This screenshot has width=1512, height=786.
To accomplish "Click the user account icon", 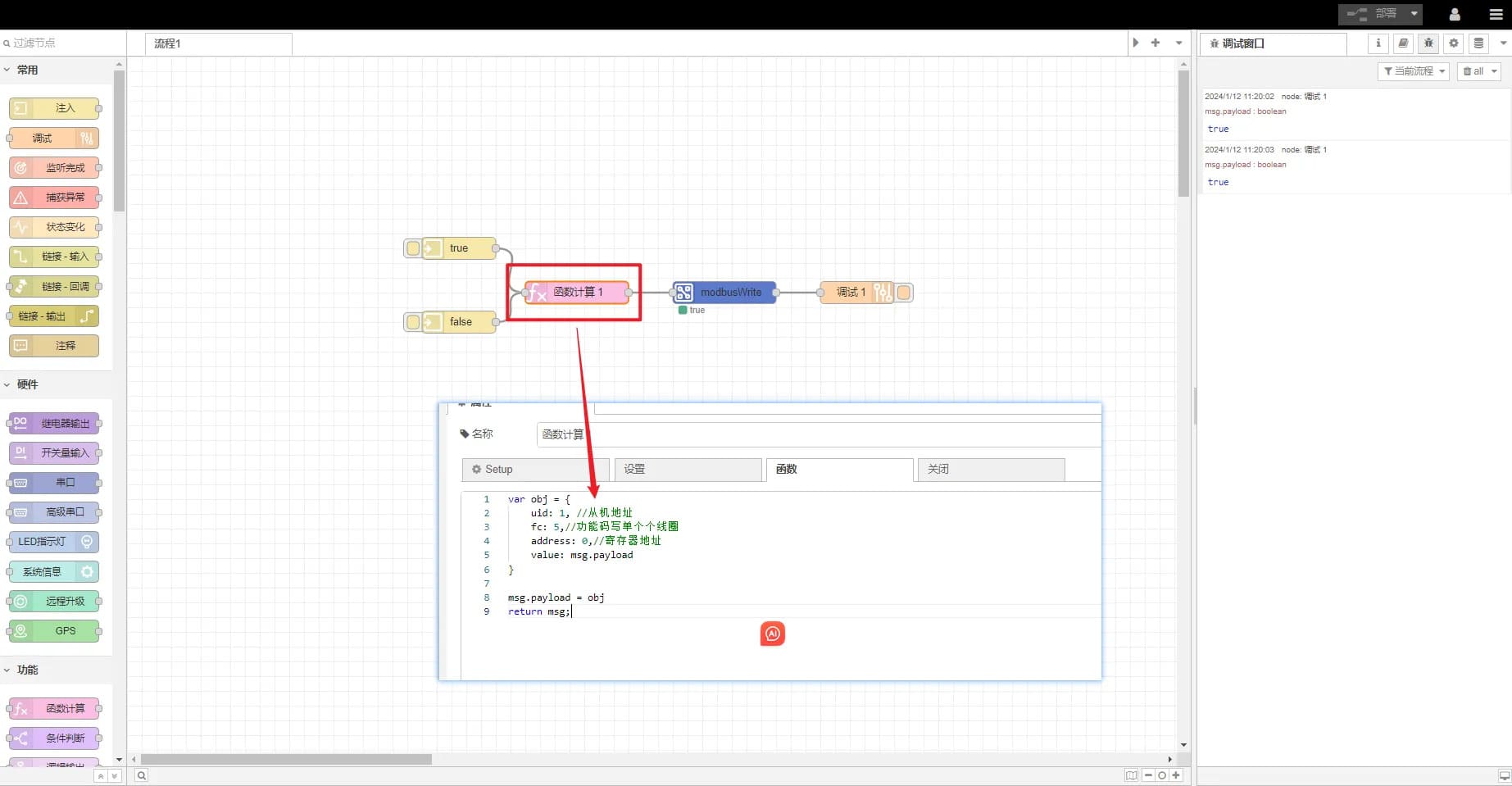I will (x=1455, y=15).
